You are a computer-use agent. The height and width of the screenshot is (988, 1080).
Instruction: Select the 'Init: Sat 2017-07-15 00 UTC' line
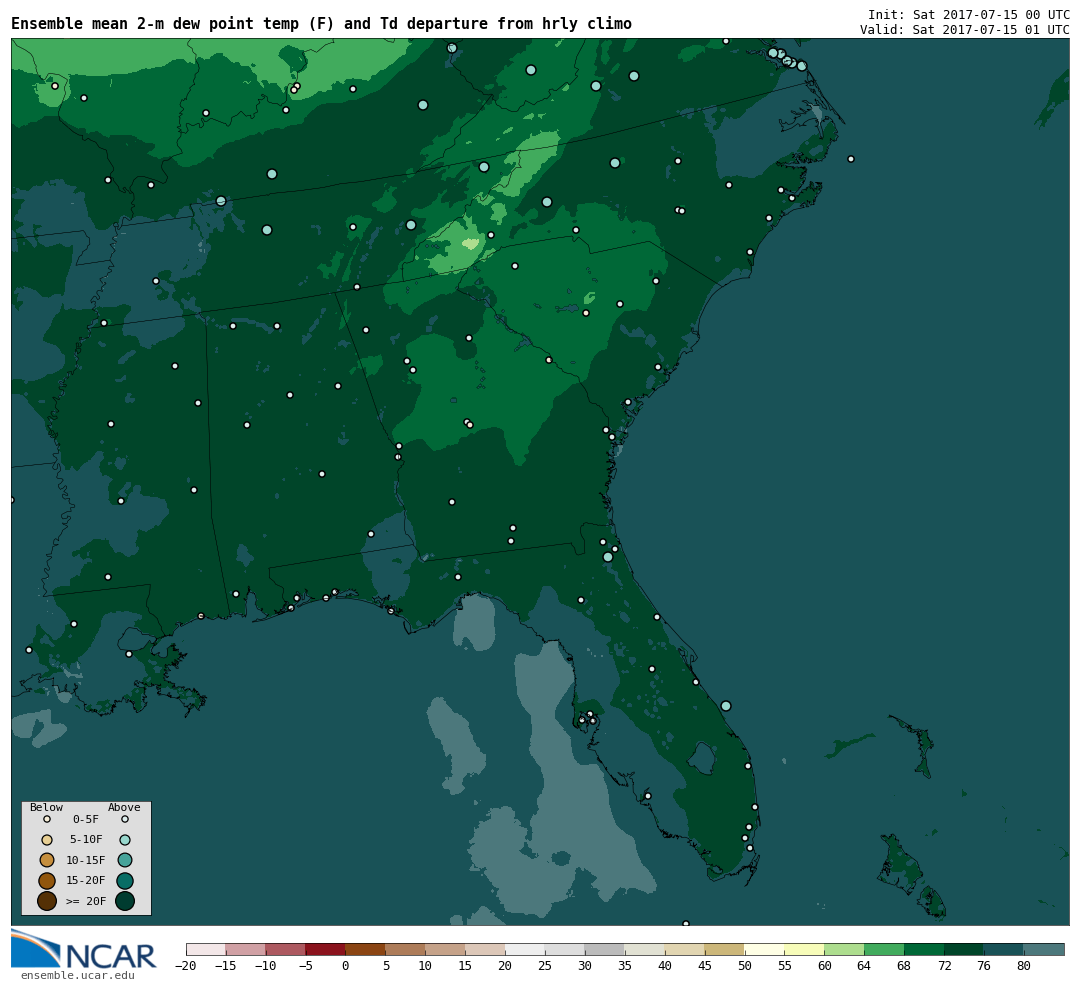pos(968,14)
